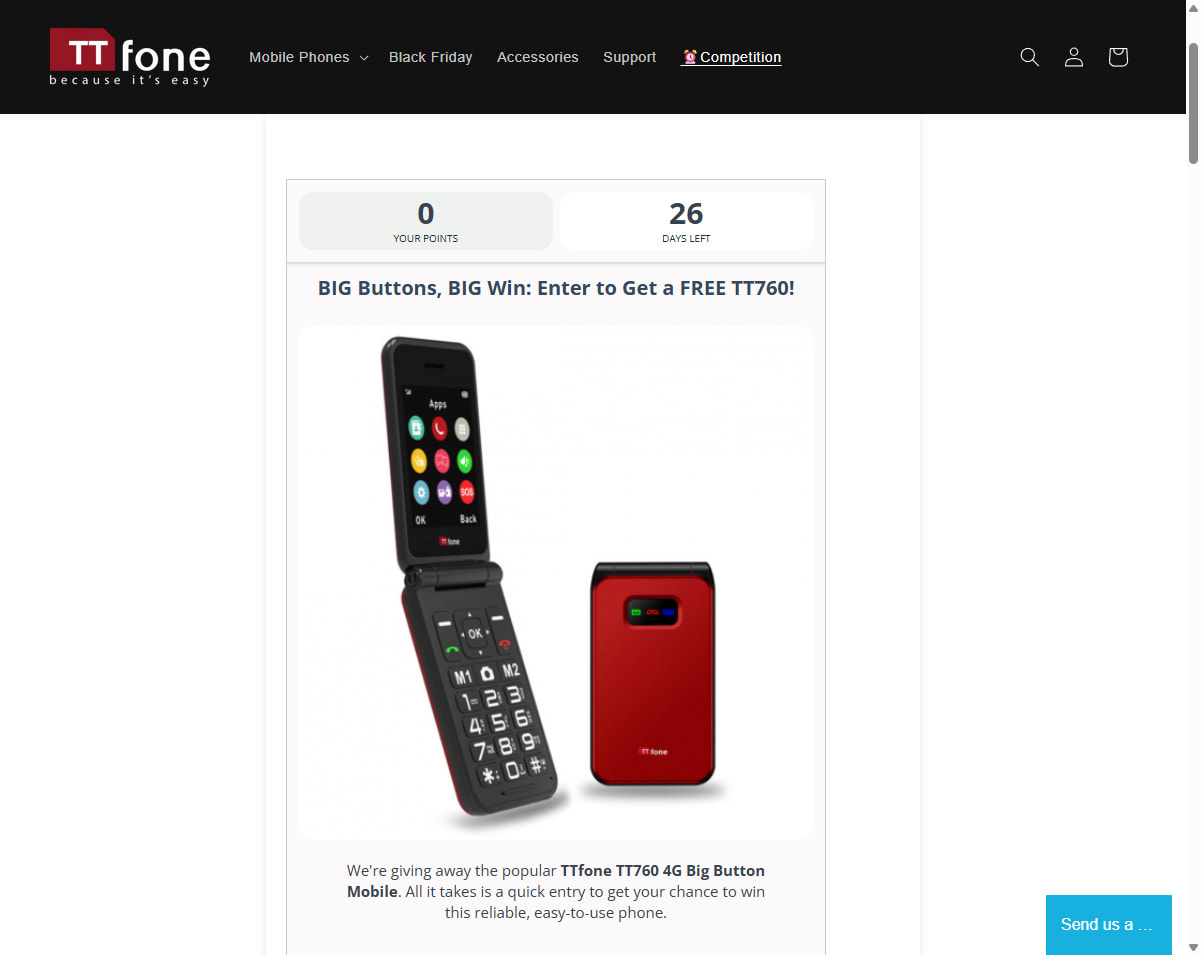Open the Black Friday menu item
1201x955 pixels.
click(x=430, y=57)
